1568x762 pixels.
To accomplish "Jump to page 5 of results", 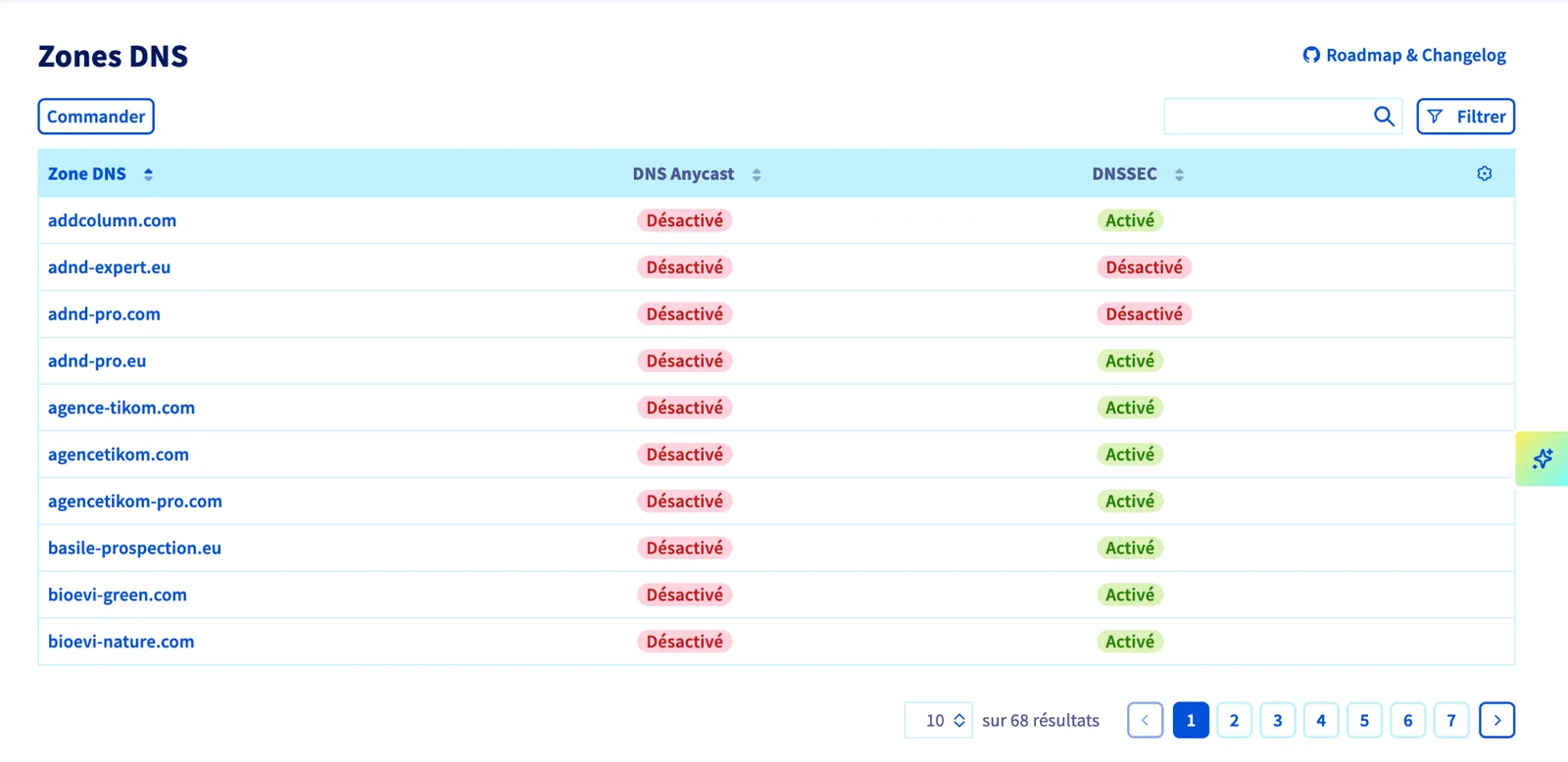I will pyautogui.click(x=1364, y=721).
